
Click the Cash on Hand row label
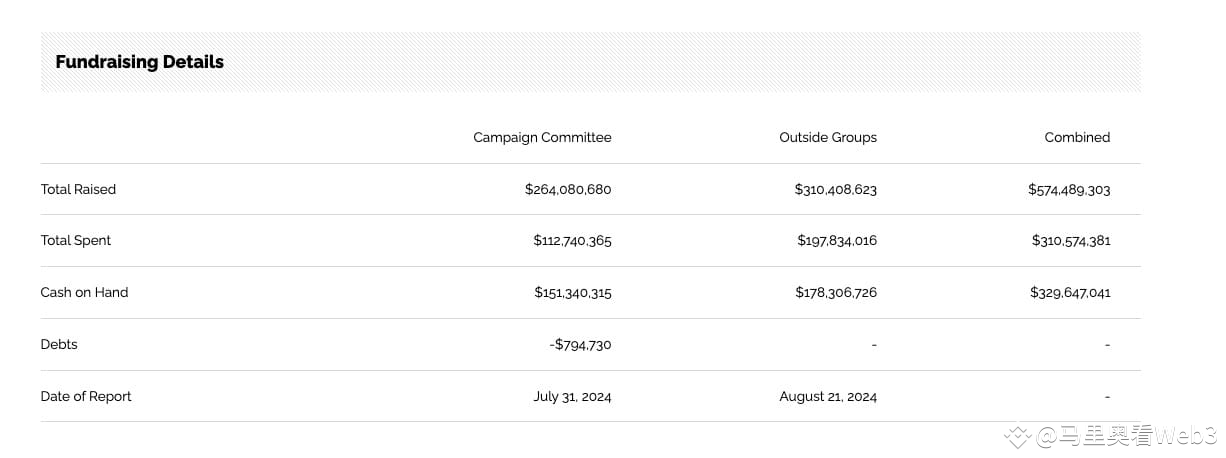pos(84,292)
